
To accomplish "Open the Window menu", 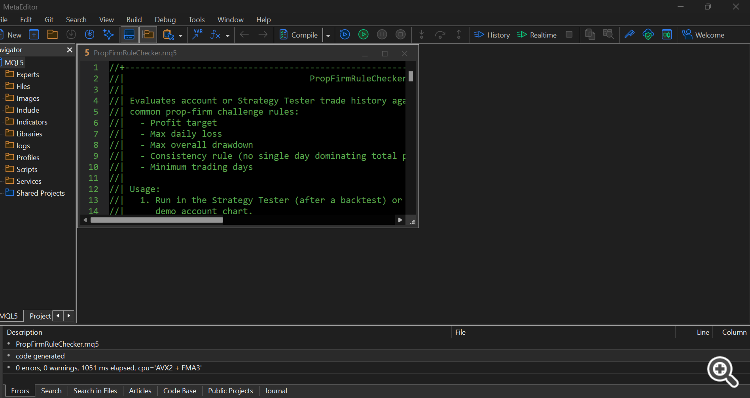I will click(x=231, y=20).
